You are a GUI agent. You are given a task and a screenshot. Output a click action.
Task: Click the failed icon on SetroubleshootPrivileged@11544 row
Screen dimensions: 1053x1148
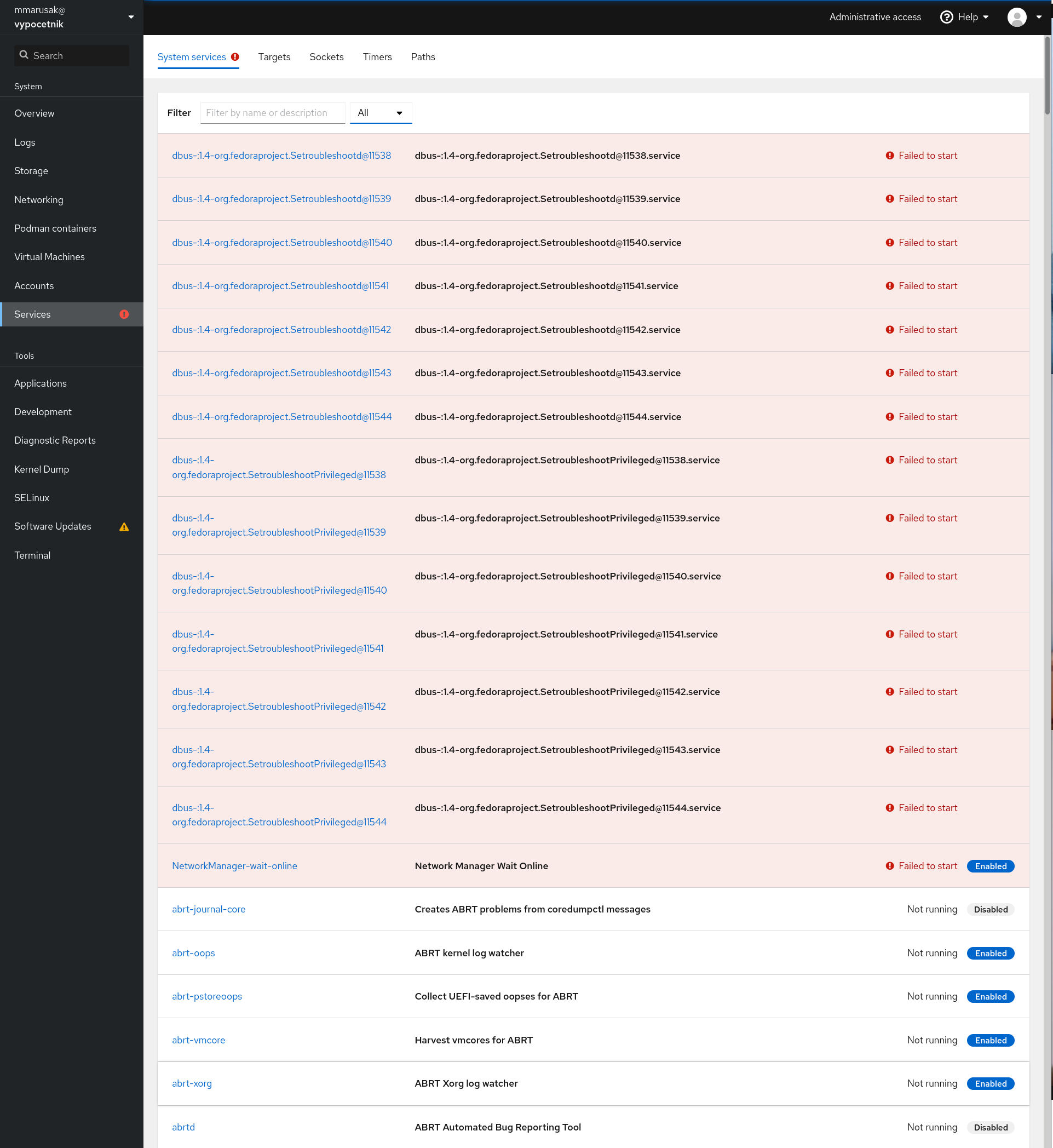point(889,807)
